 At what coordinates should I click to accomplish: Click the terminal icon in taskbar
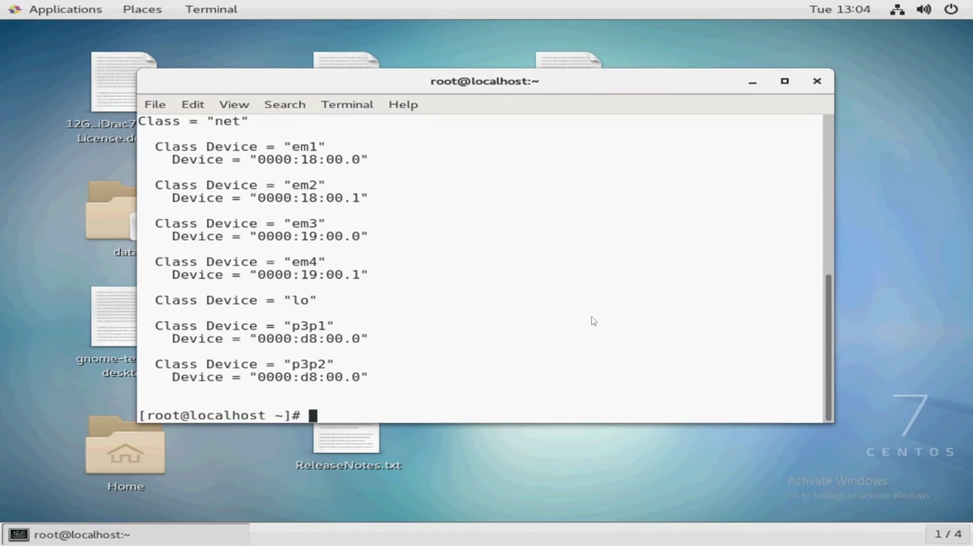(x=19, y=534)
